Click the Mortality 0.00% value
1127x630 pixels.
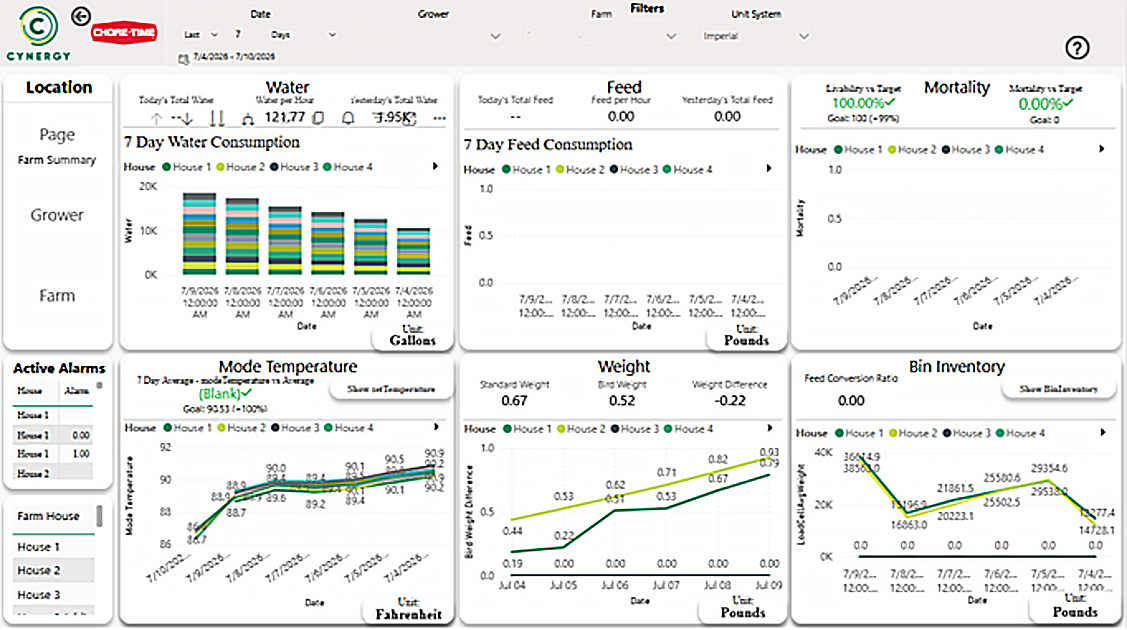pos(1040,104)
